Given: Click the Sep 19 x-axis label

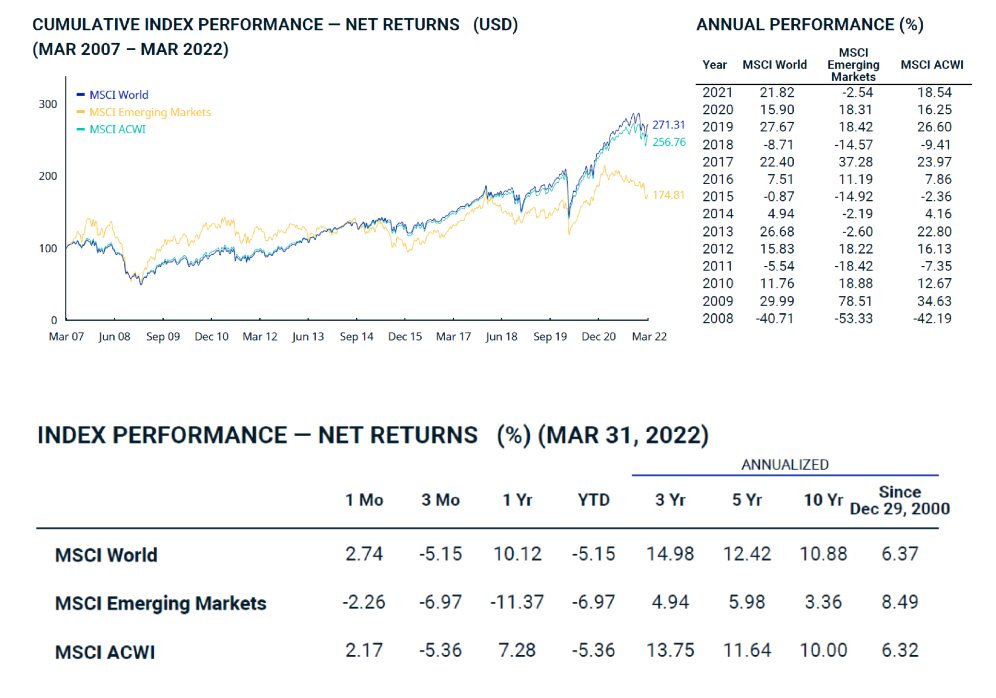Looking at the screenshot, I should (550, 337).
